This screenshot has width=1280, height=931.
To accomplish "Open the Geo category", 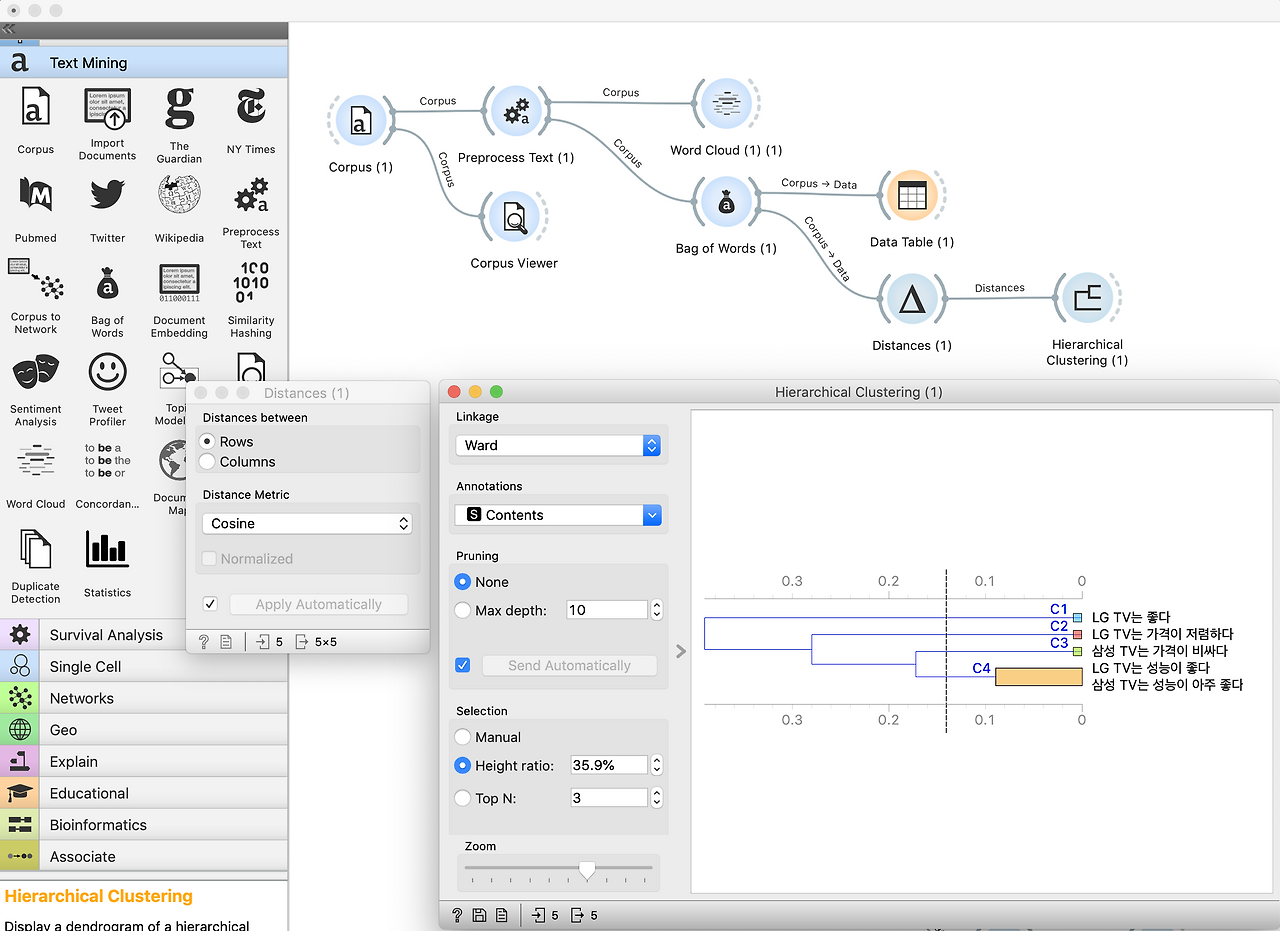I will pyautogui.click(x=144, y=730).
